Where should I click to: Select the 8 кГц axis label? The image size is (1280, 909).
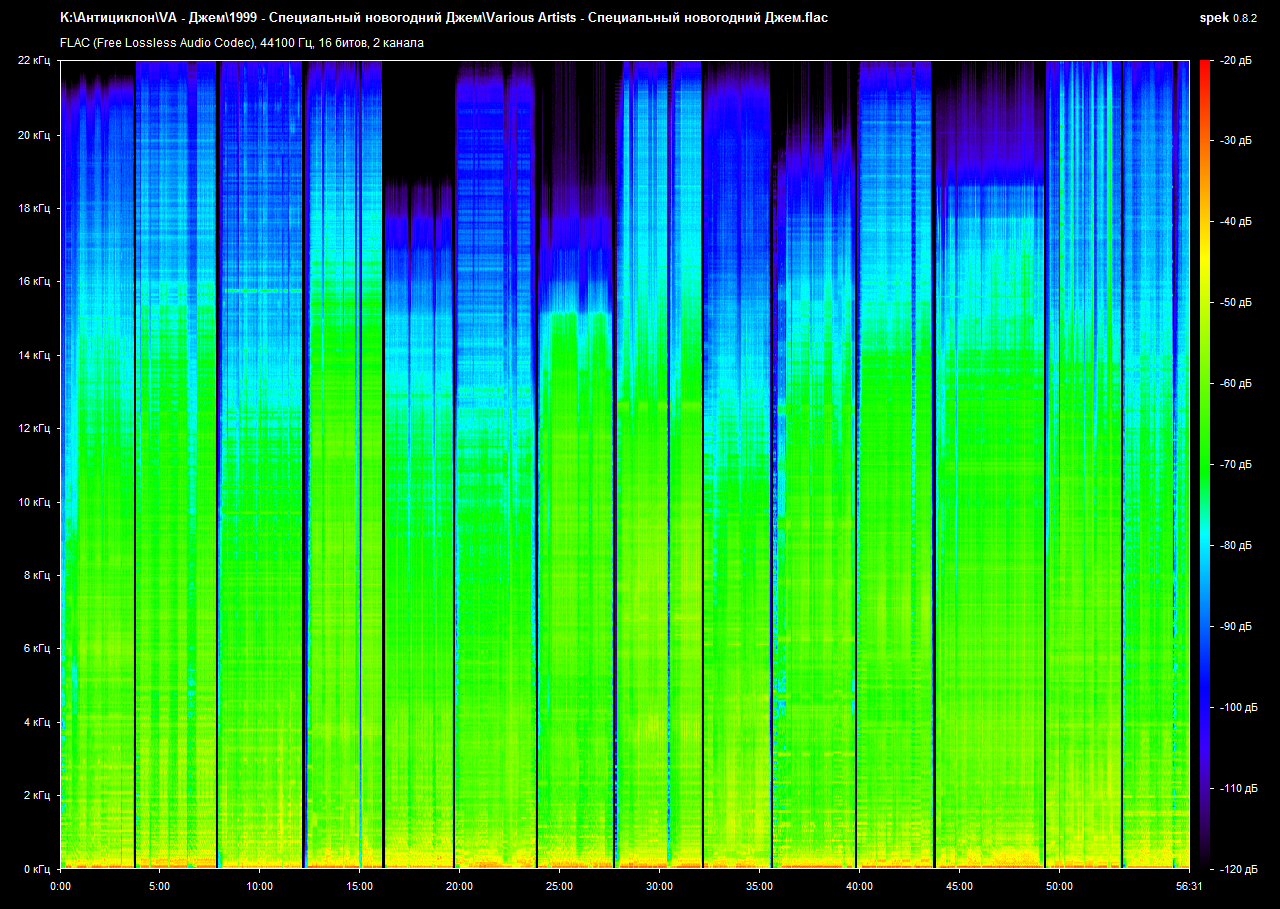point(37,575)
